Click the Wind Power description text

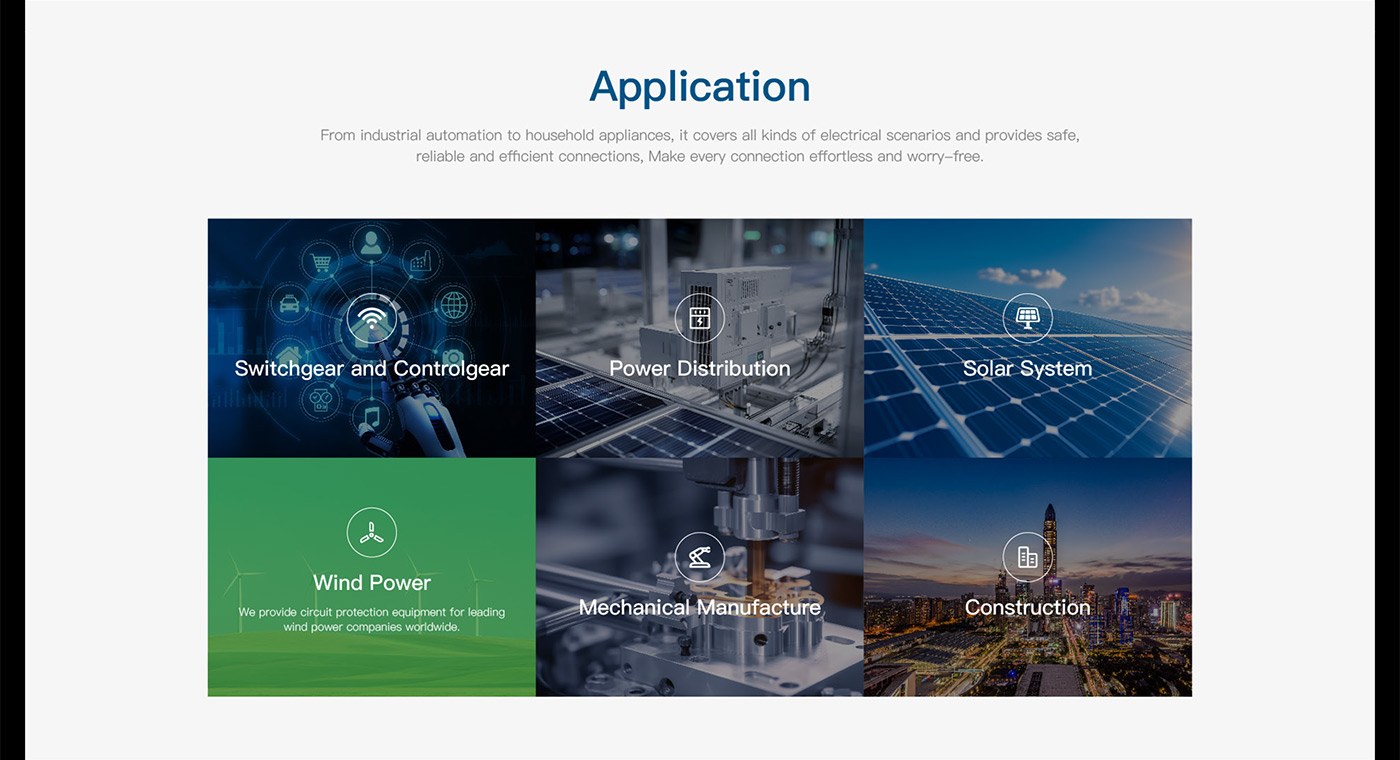pos(371,620)
